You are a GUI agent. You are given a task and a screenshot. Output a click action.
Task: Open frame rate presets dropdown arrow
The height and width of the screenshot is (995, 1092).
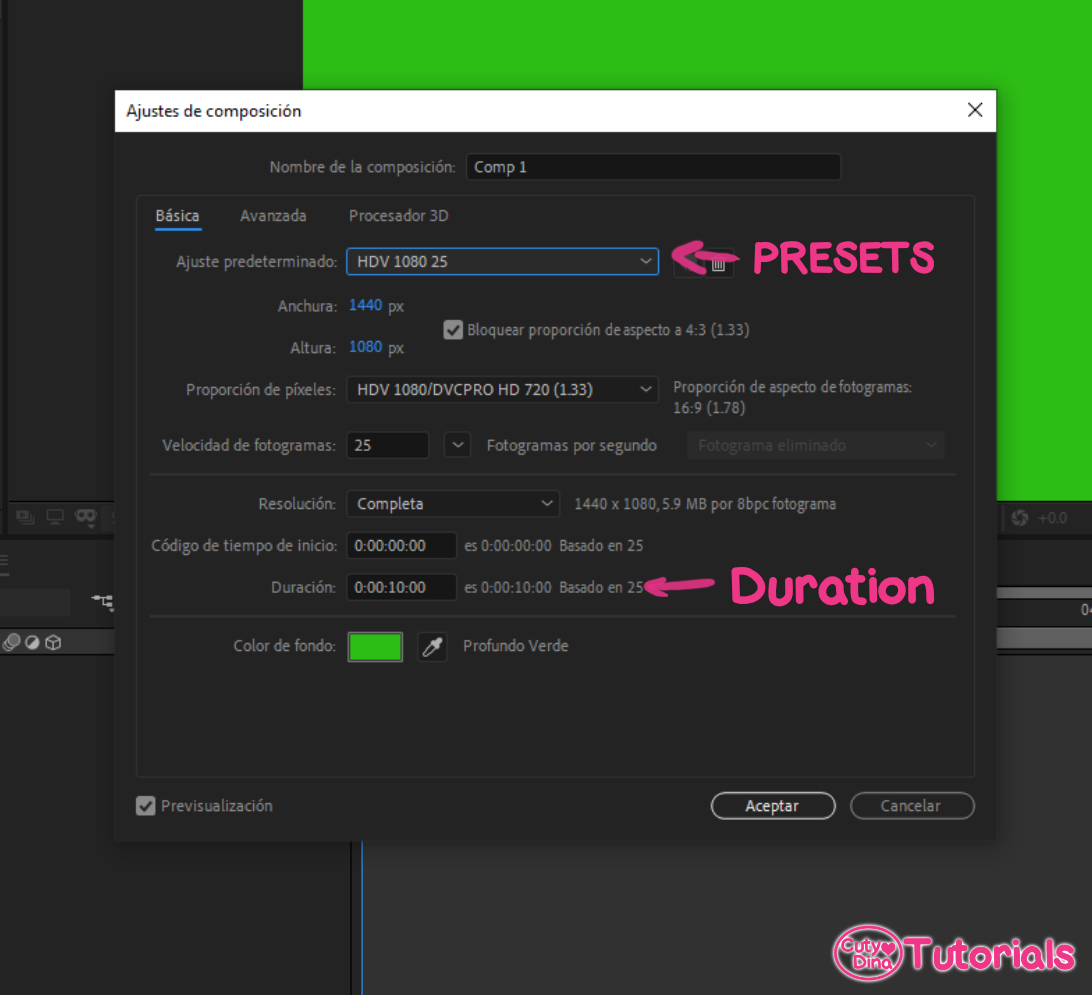coord(457,445)
